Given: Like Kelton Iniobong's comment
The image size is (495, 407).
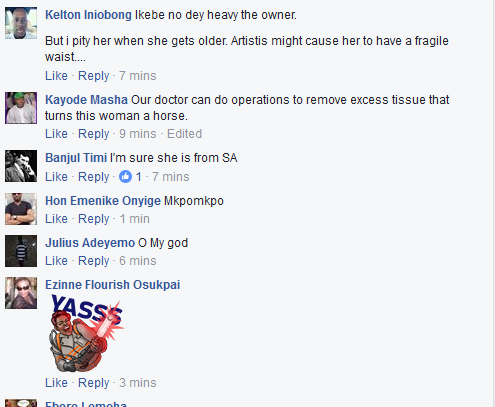Looking at the screenshot, I should tap(56, 76).
